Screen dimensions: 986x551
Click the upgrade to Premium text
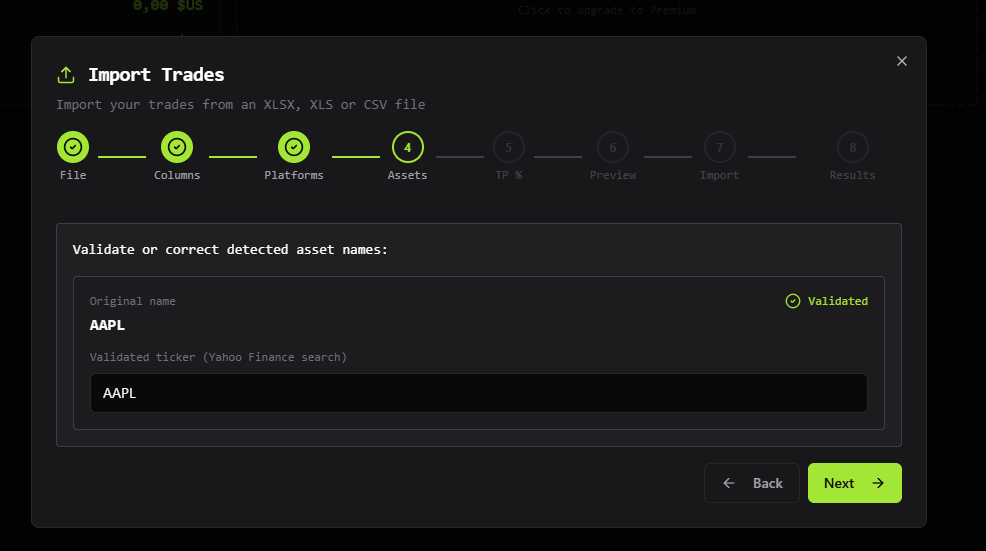[606, 10]
